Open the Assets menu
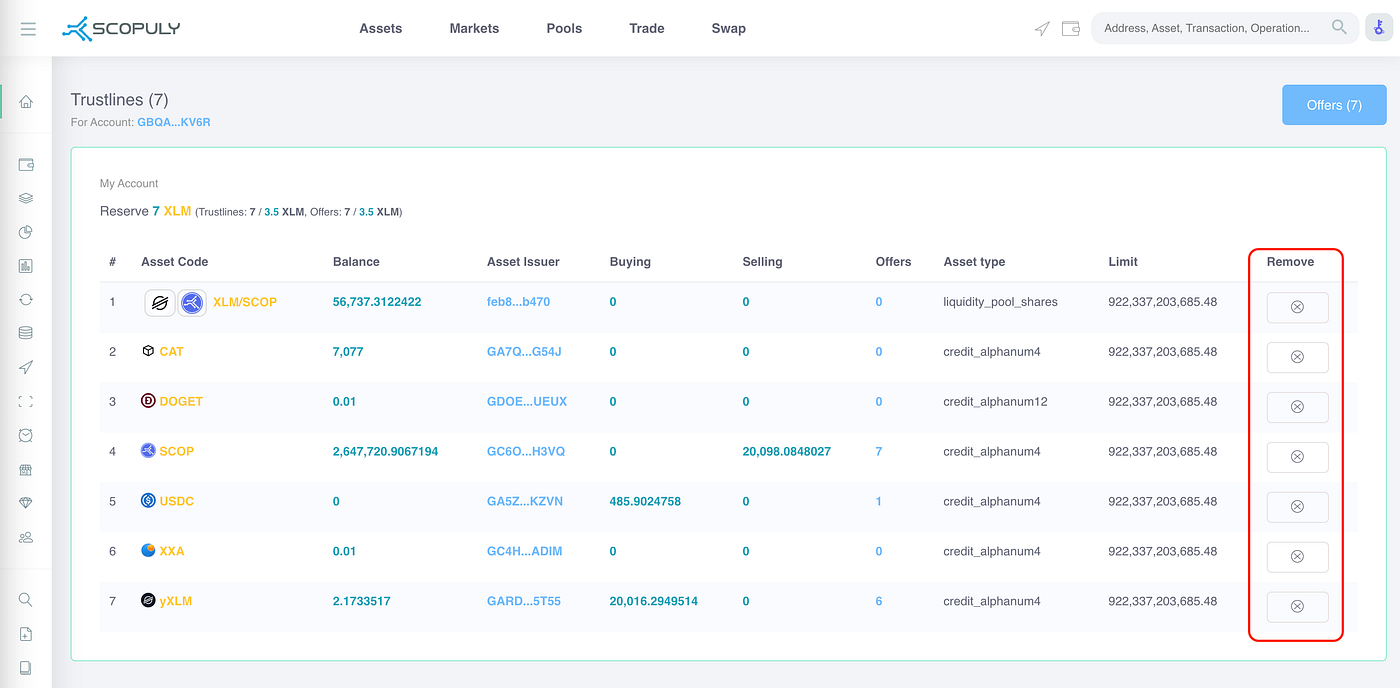Image resolution: width=1400 pixels, height=688 pixels. tap(380, 28)
